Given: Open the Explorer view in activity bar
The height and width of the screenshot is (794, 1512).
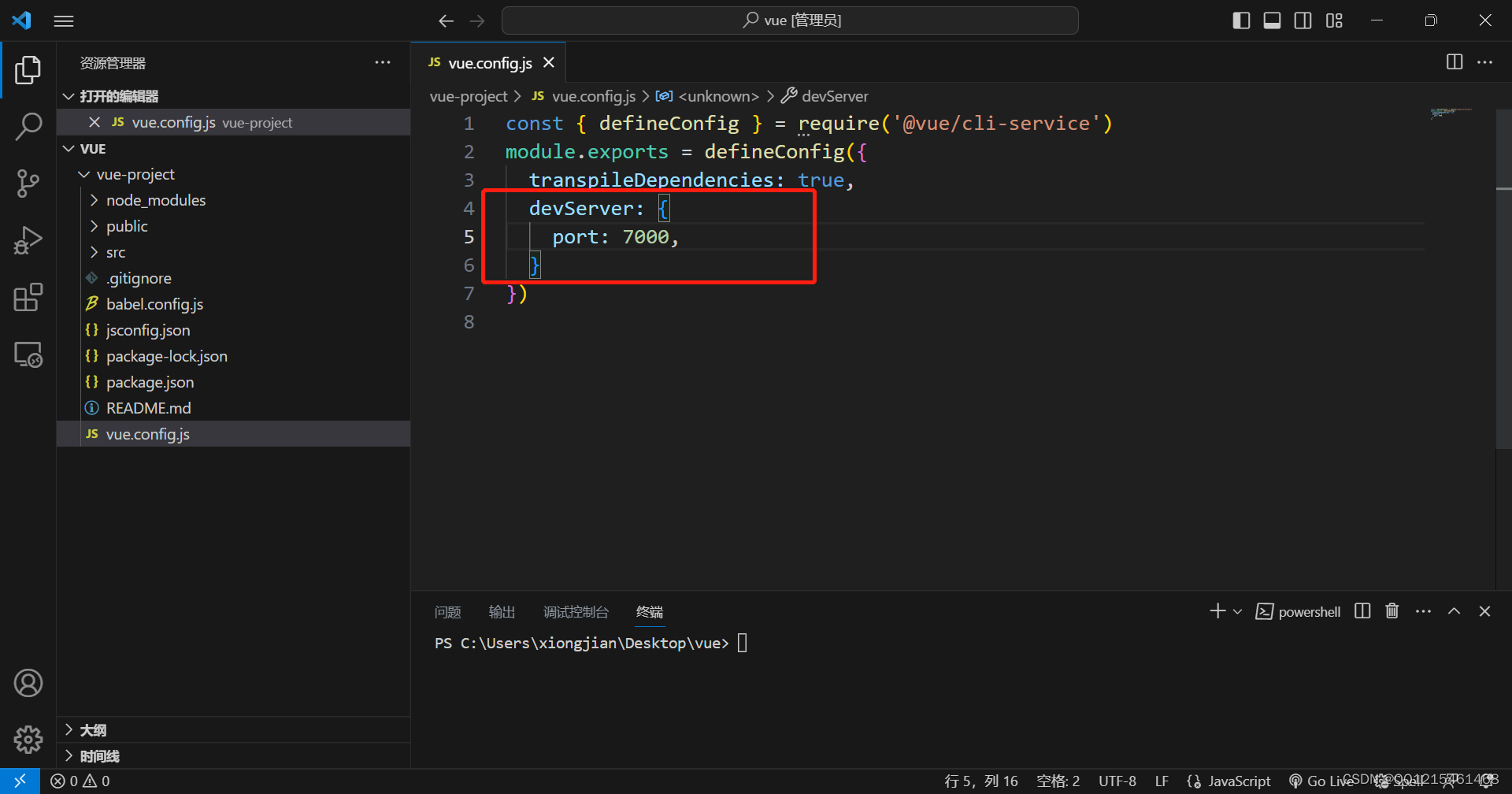Looking at the screenshot, I should click(28, 70).
